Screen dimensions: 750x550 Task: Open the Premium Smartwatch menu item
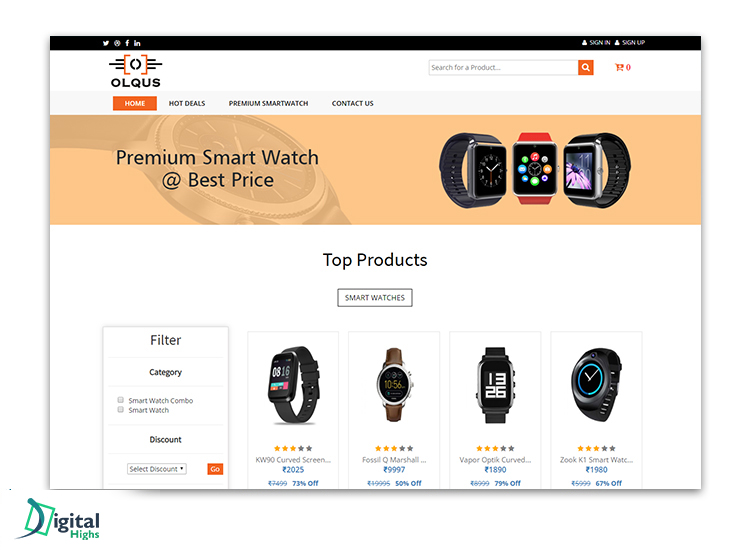(268, 103)
